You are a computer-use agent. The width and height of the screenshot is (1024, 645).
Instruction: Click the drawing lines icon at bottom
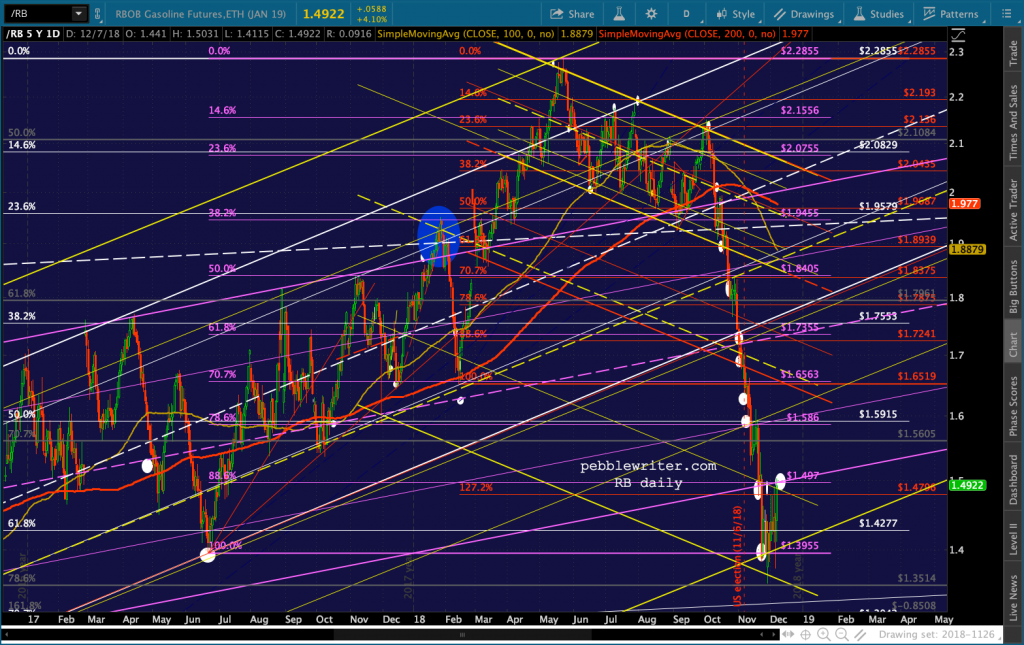click(860, 634)
